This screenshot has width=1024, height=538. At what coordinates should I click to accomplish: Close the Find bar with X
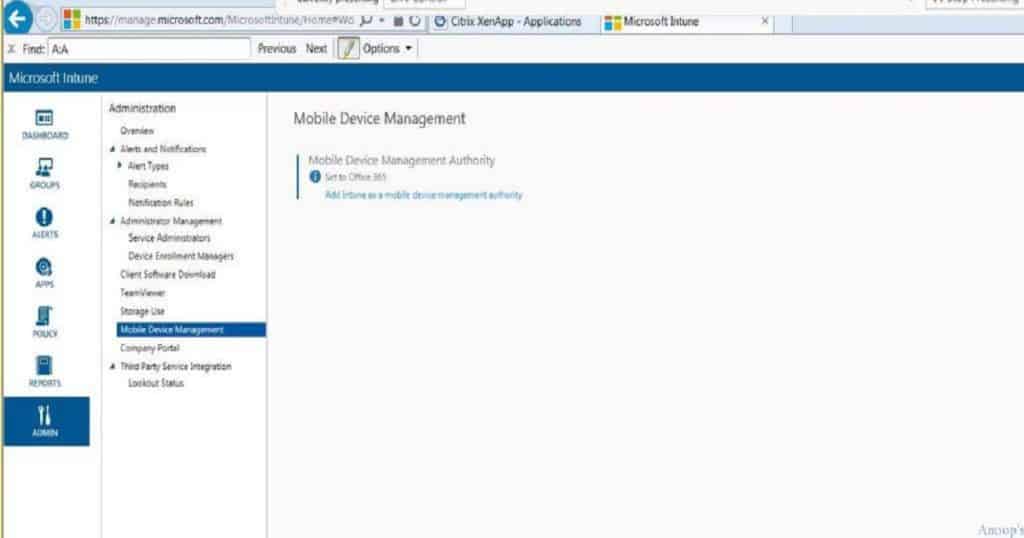pyautogui.click(x=11, y=49)
